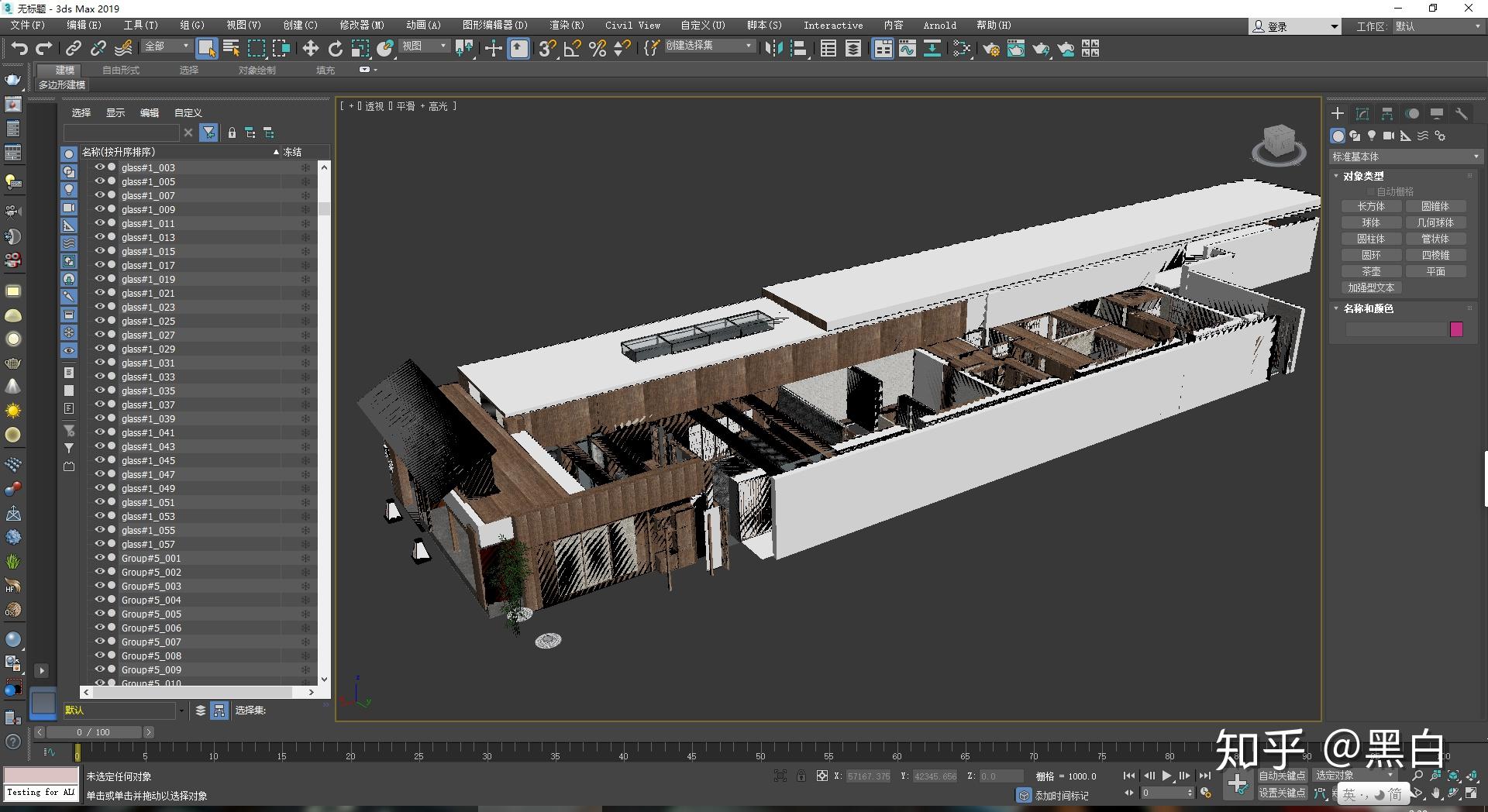The height and width of the screenshot is (812, 1488).
Task: Open the 渲染(R) menu
Action: click(x=567, y=26)
